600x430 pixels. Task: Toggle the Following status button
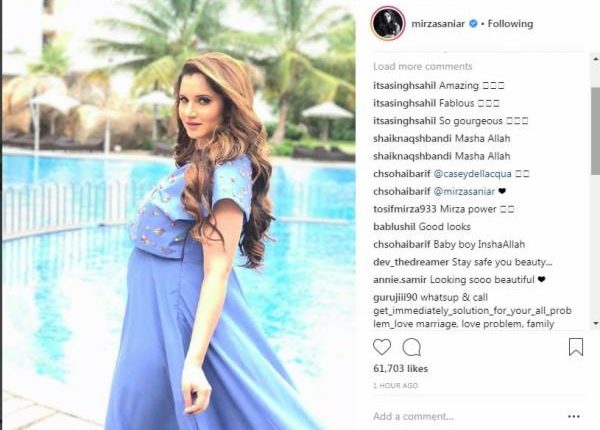click(510, 24)
